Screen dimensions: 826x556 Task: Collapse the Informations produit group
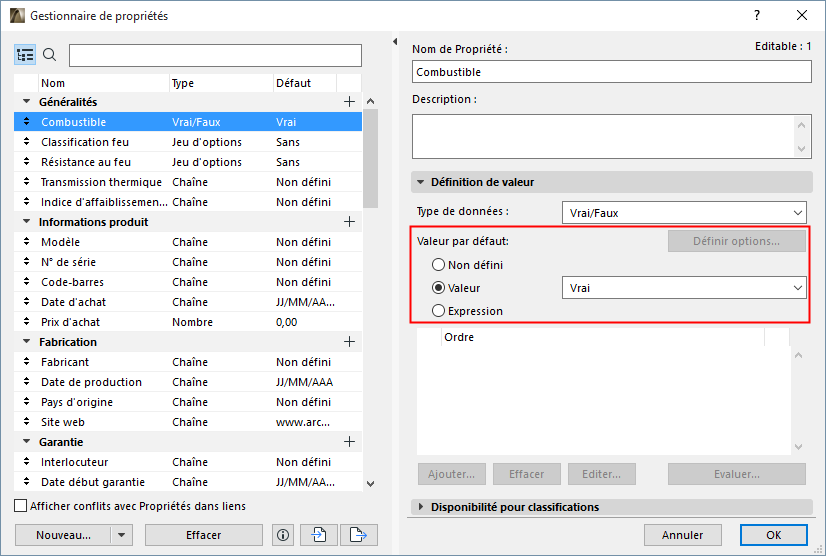click(26, 221)
